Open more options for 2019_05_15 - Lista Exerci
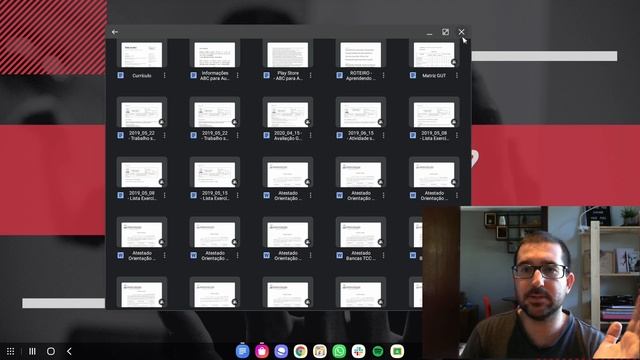 click(x=238, y=196)
